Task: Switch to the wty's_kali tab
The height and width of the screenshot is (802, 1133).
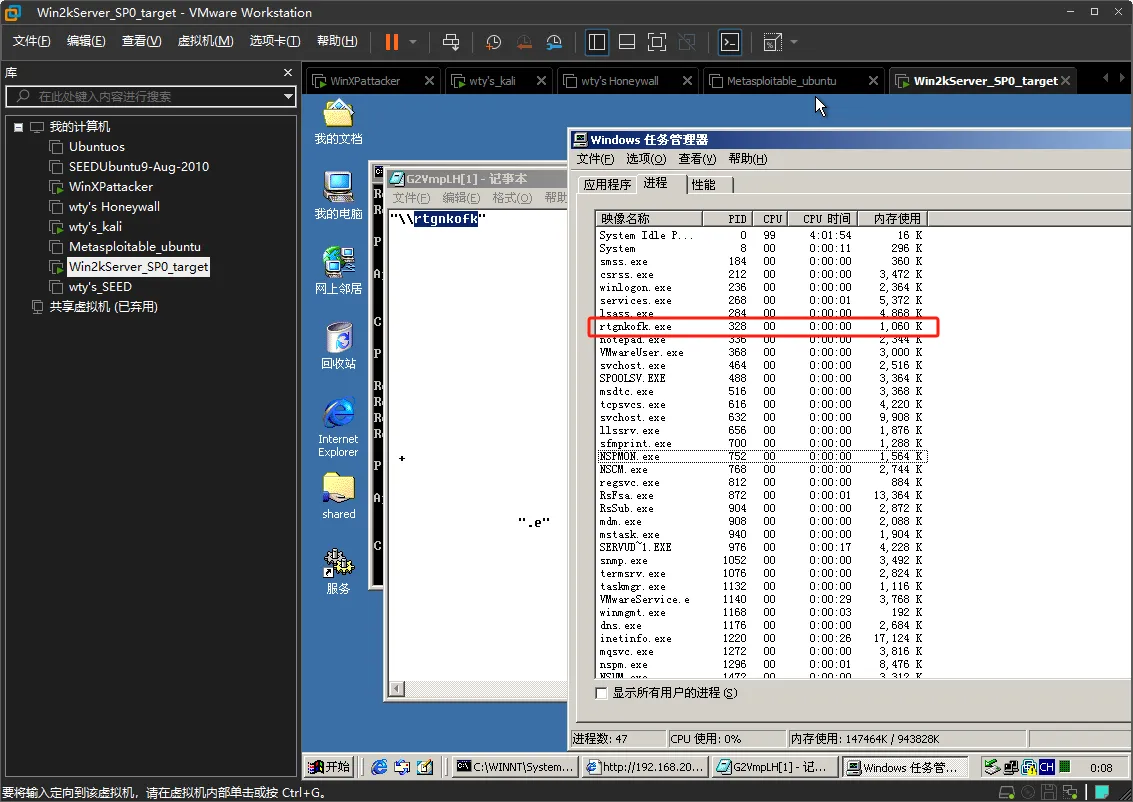Action: (x=492, y=81)
